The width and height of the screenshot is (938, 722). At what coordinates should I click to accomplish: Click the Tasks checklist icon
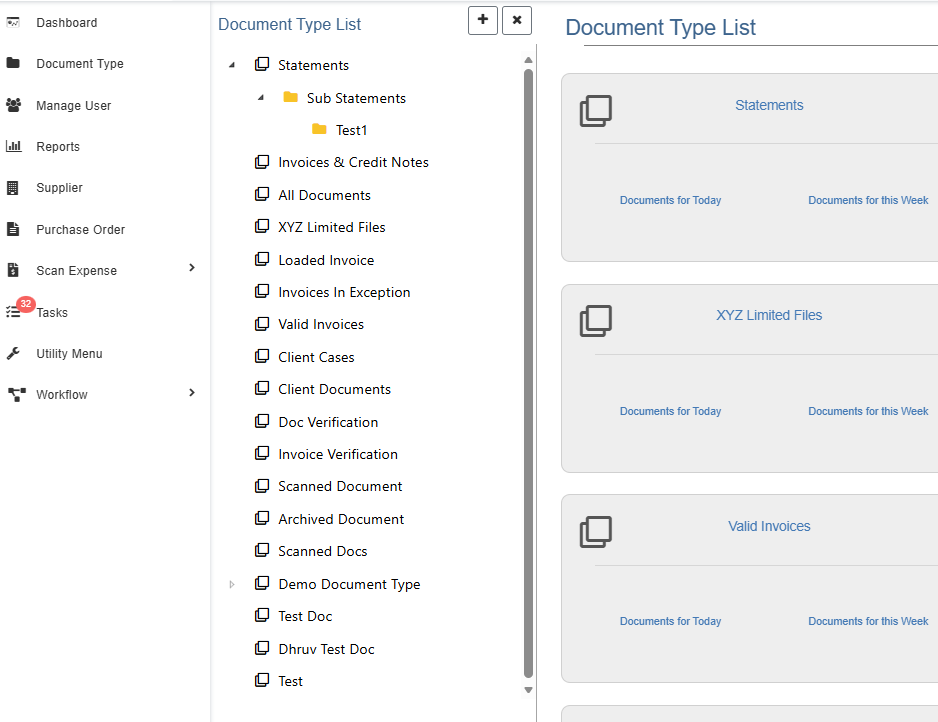pyautogui.click(x=13, y=312)
